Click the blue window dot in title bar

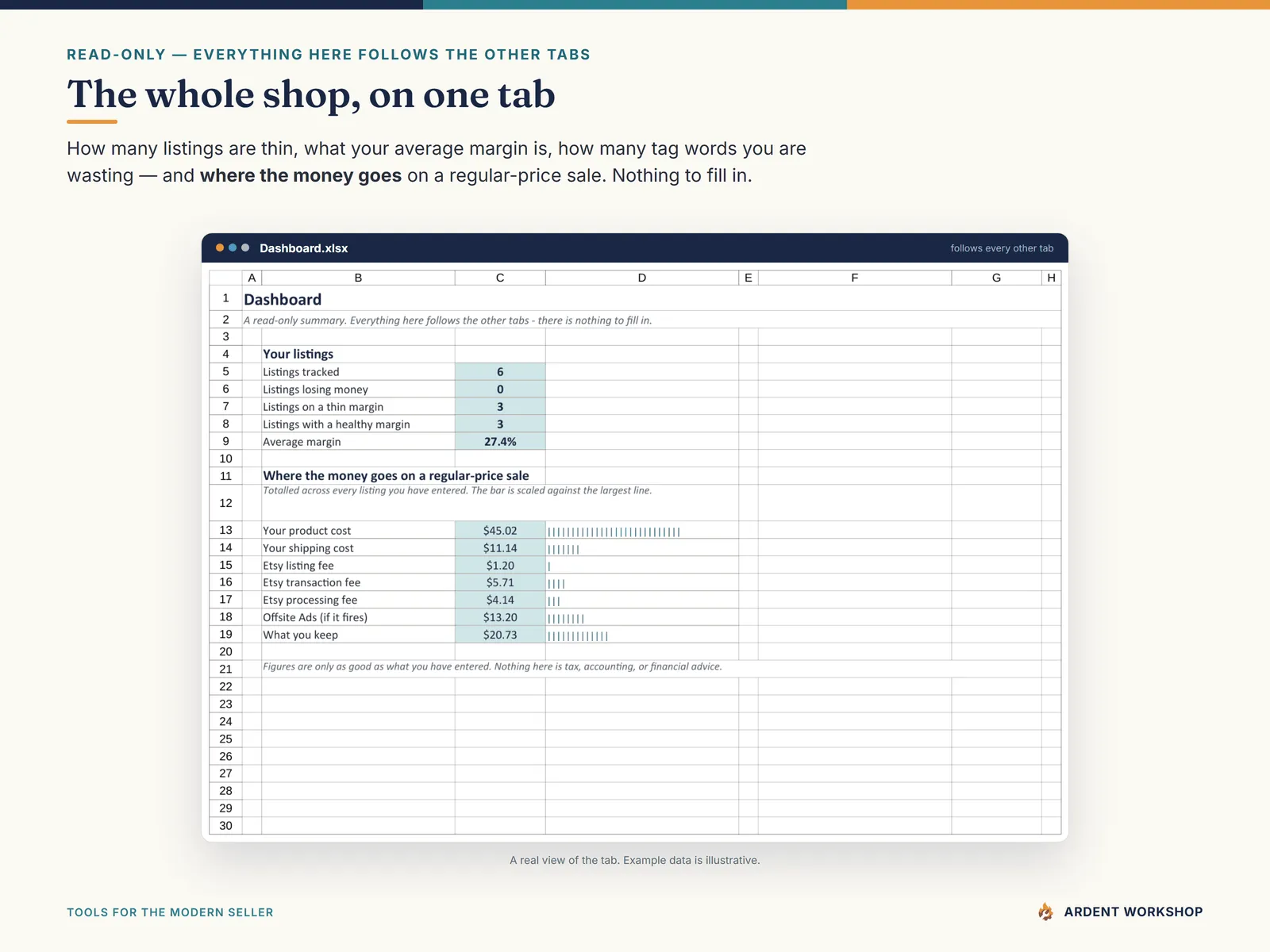233,248
